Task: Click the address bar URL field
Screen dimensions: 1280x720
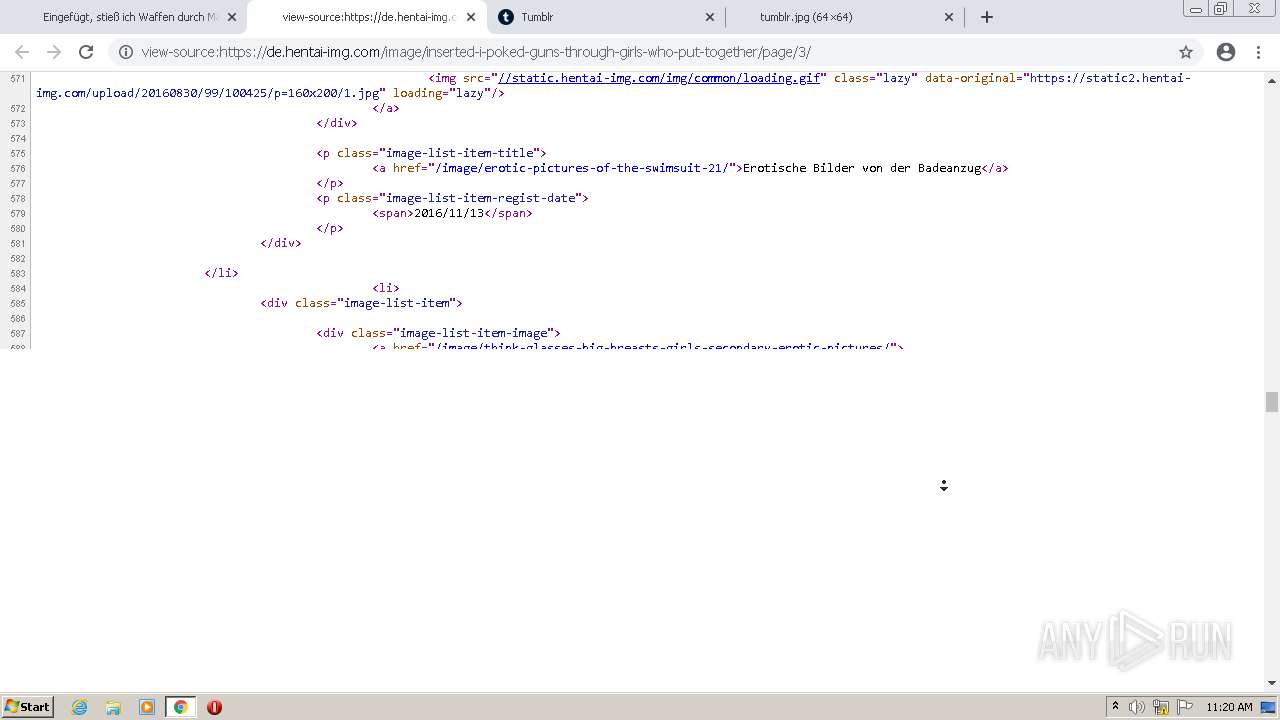Action: [x=640, y=52]
